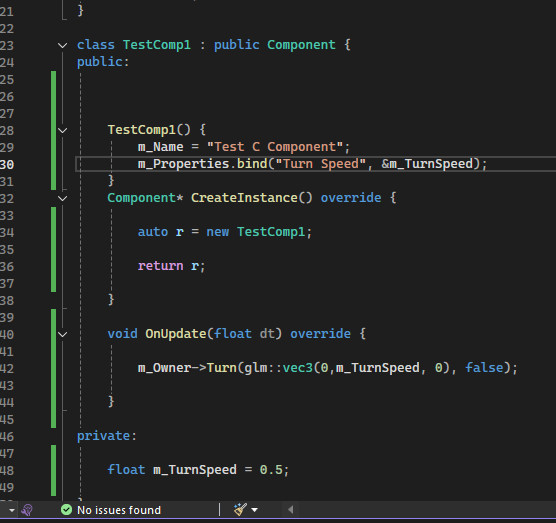Screen dimensions: 556x523
Task: Click line number 42 in the gutter
Action: [7, 368]
